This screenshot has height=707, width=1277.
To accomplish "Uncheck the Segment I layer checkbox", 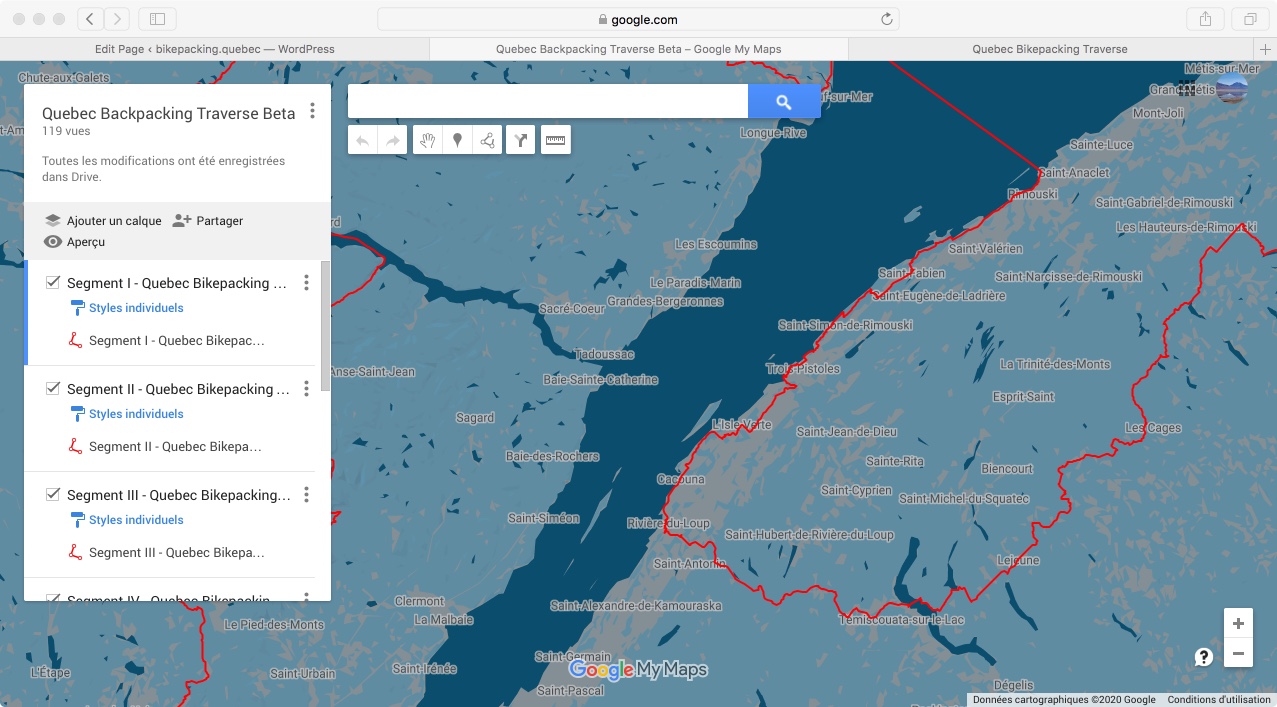I will tap(53, 283).
